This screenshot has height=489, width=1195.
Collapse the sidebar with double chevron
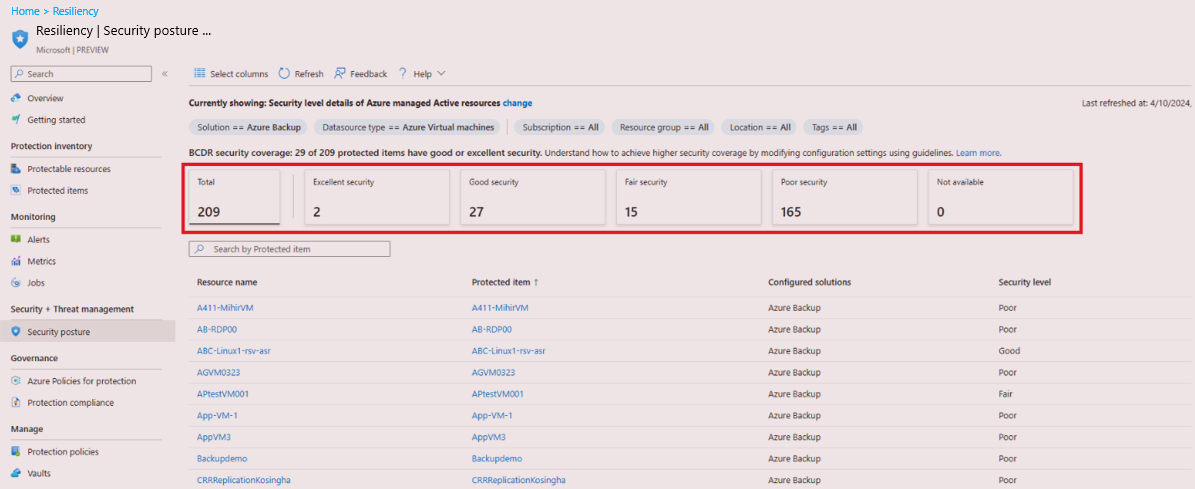pos(165,74)
